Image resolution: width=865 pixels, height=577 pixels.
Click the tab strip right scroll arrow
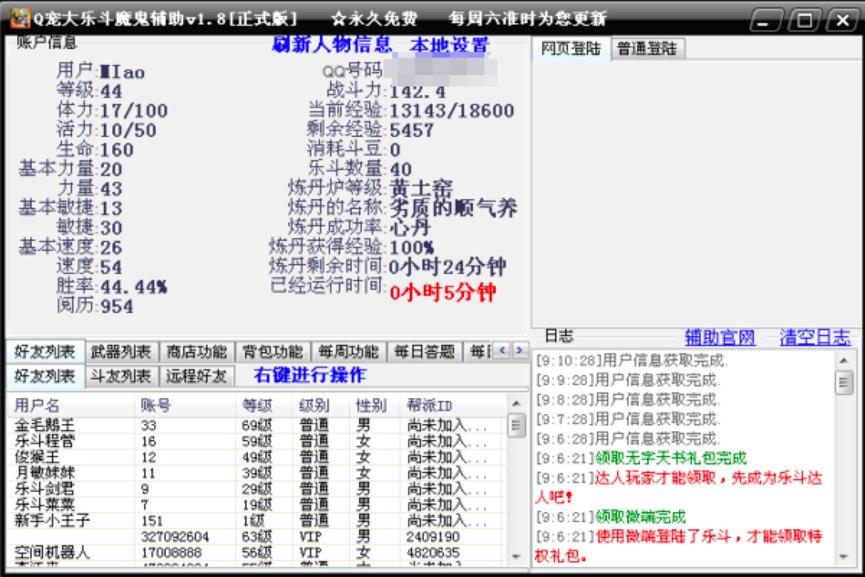[x=519, y=350]
